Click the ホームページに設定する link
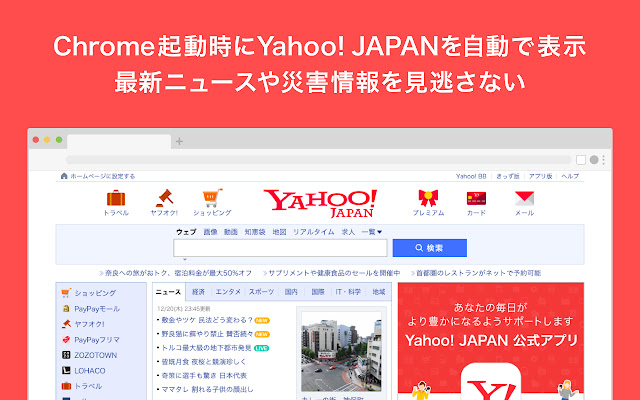This screenshot has width=640, height=400. [103, 176]
